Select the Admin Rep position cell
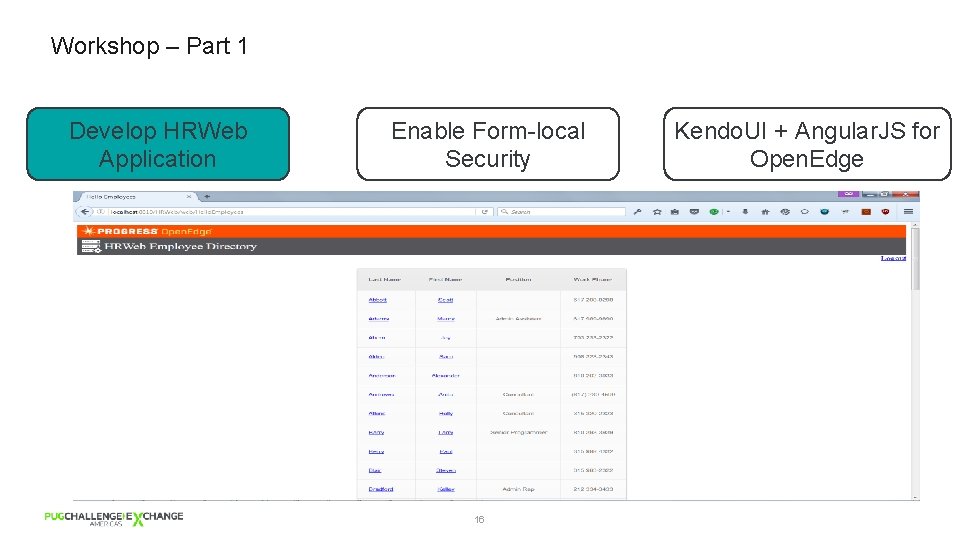 pyautogui.click(x=518, y=489)
